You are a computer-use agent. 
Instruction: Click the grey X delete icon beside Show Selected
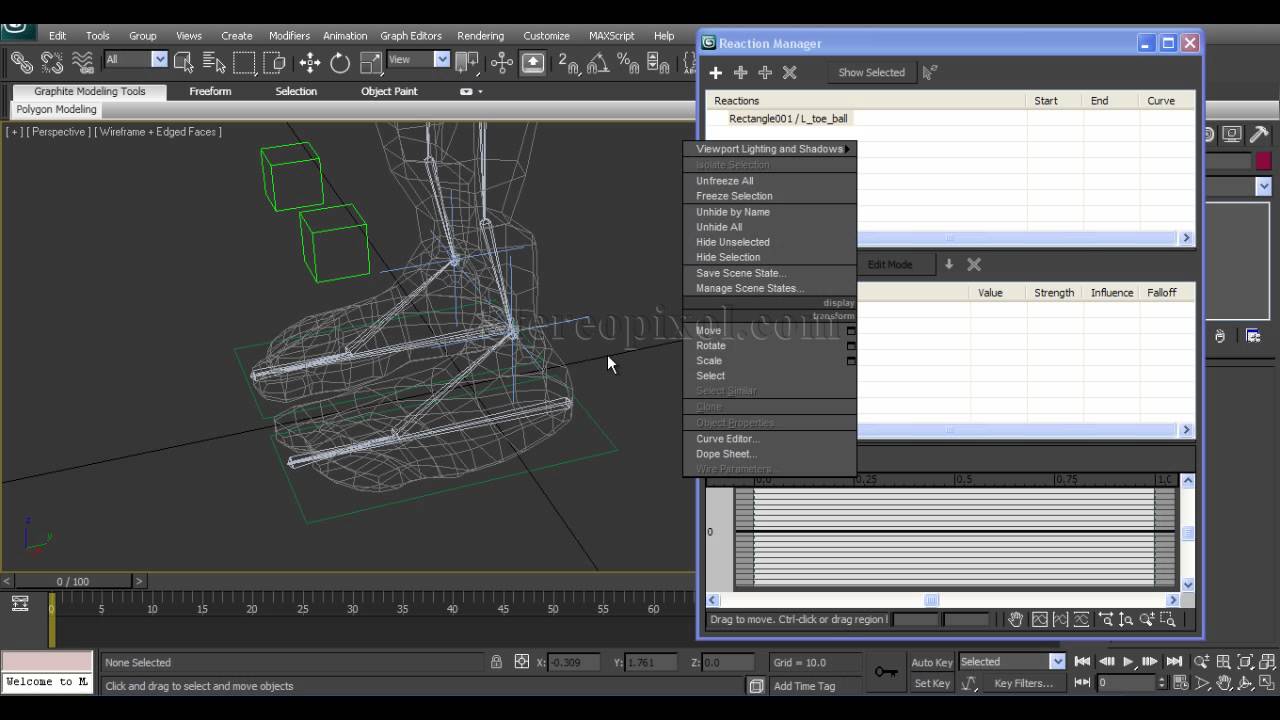click(x=789, y=72)
